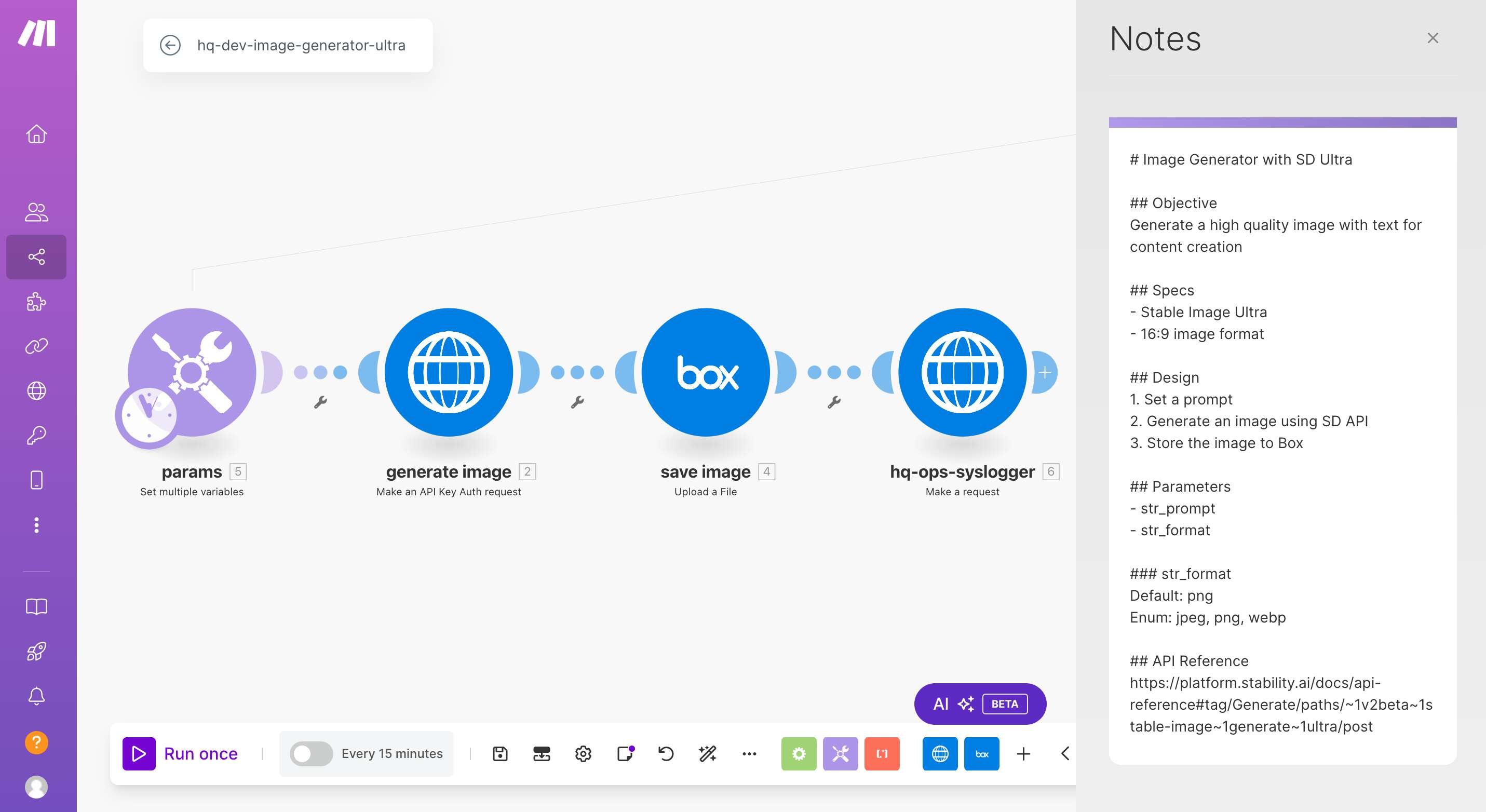
Task: Click the purple Tools icon in toolbar
Action: (841, 753)
